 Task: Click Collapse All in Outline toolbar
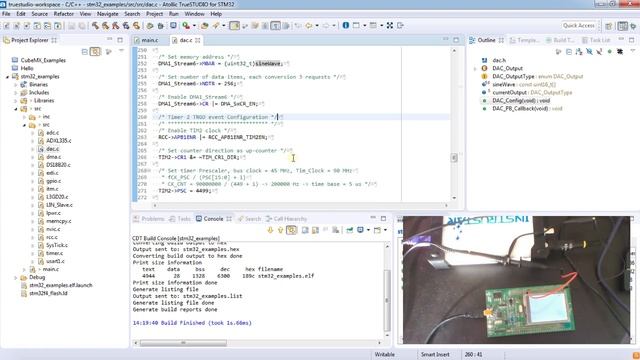click(569, 52)
